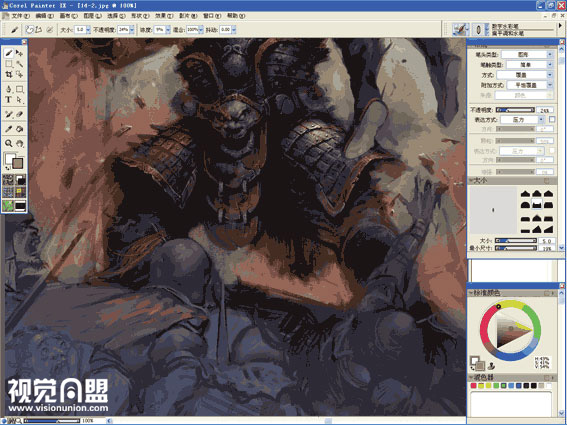Select the Crop tool

[x=9, y=75]
